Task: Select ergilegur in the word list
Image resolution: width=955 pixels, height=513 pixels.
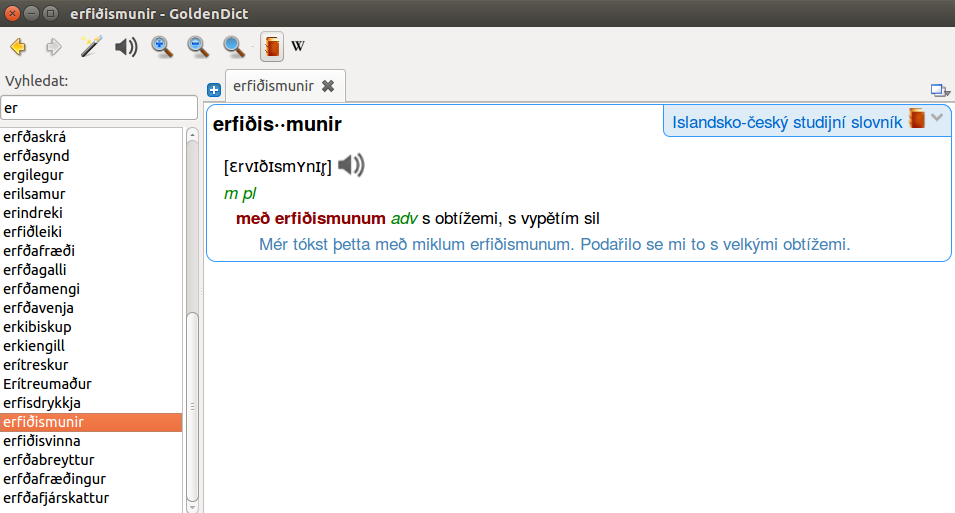Action: tap(91, 175)
